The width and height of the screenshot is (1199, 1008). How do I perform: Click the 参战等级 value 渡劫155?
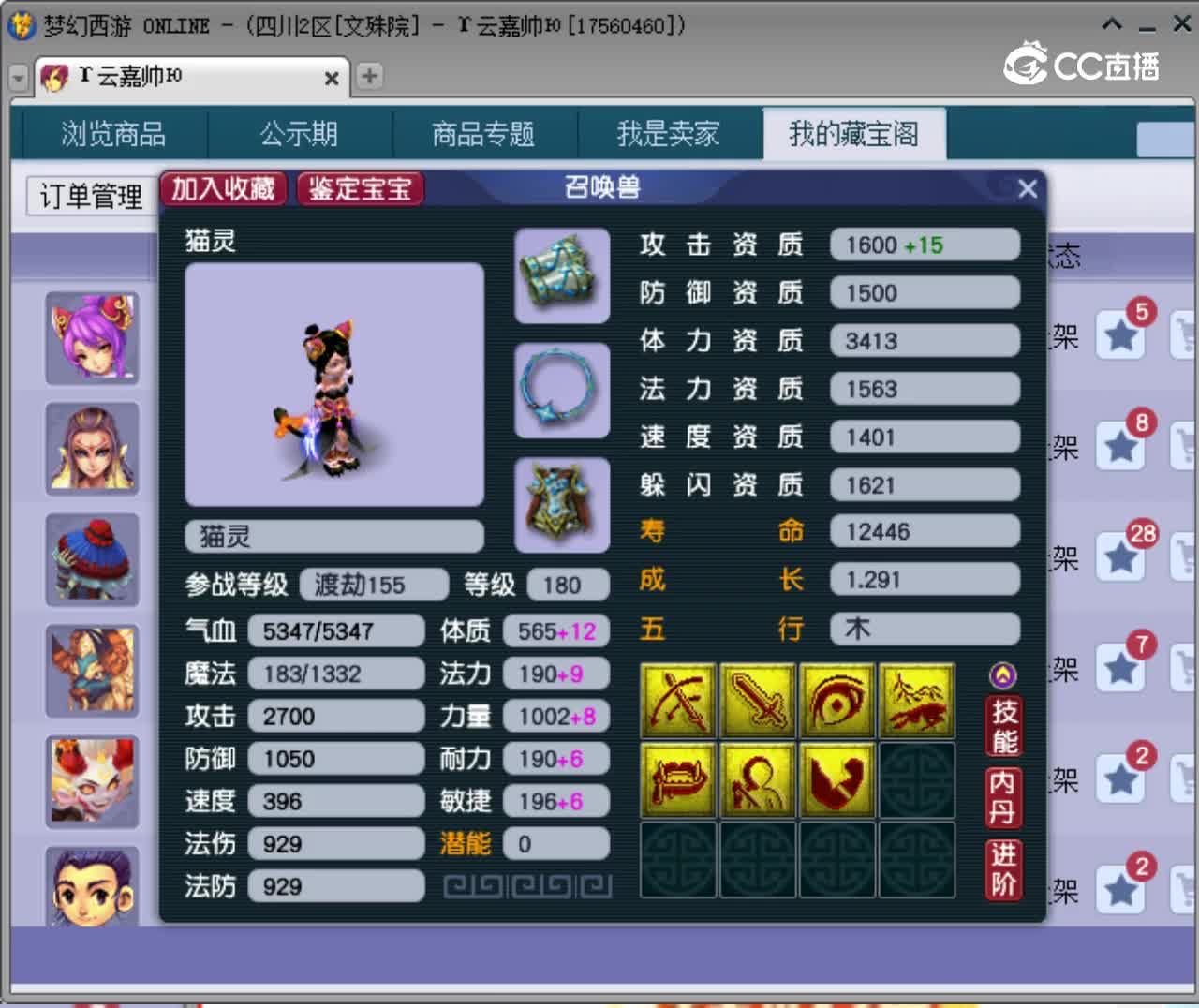pyautogui.click(x=374, y=585)
